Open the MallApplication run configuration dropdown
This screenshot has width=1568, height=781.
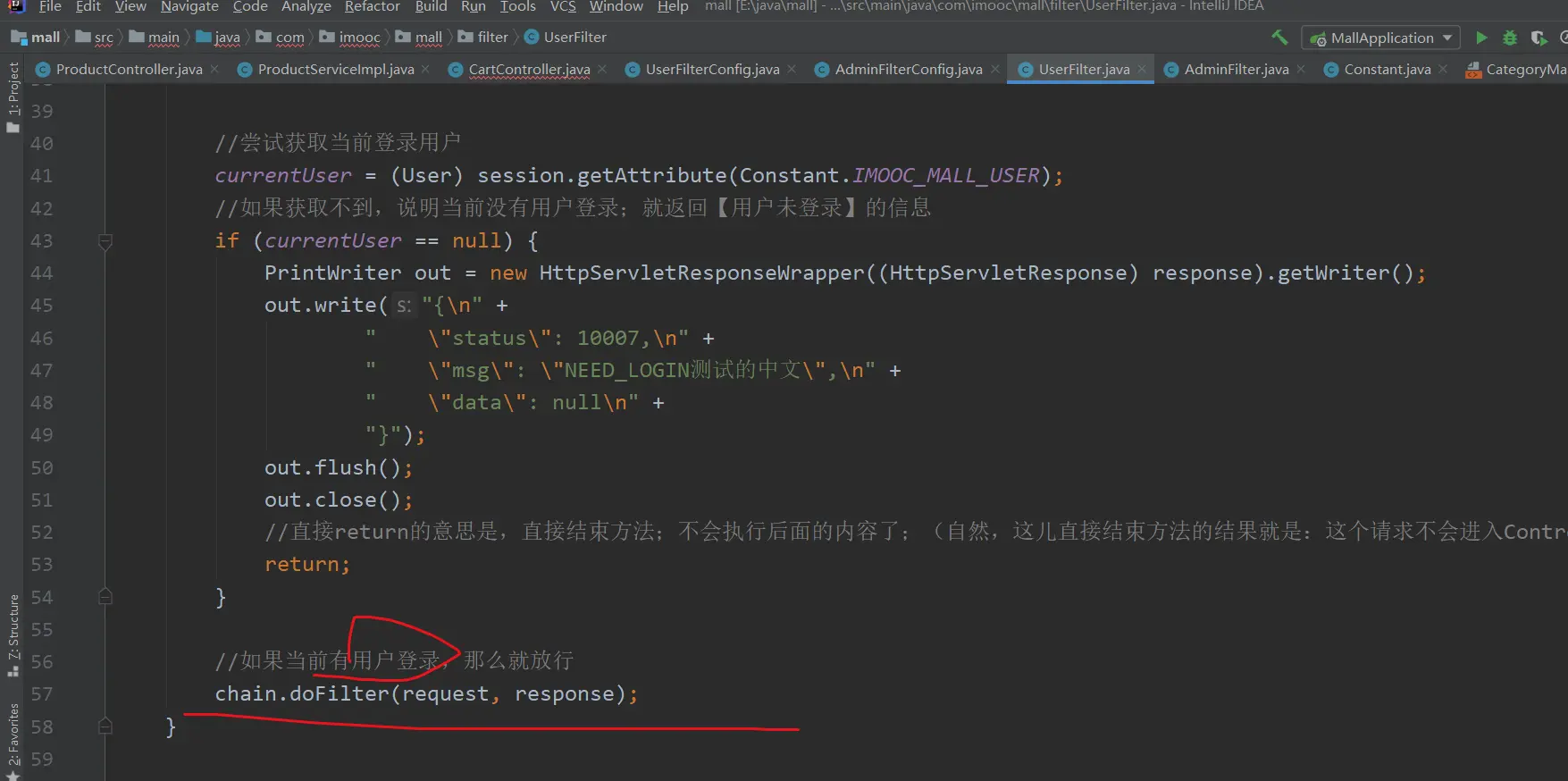[x=1381, y=38]
